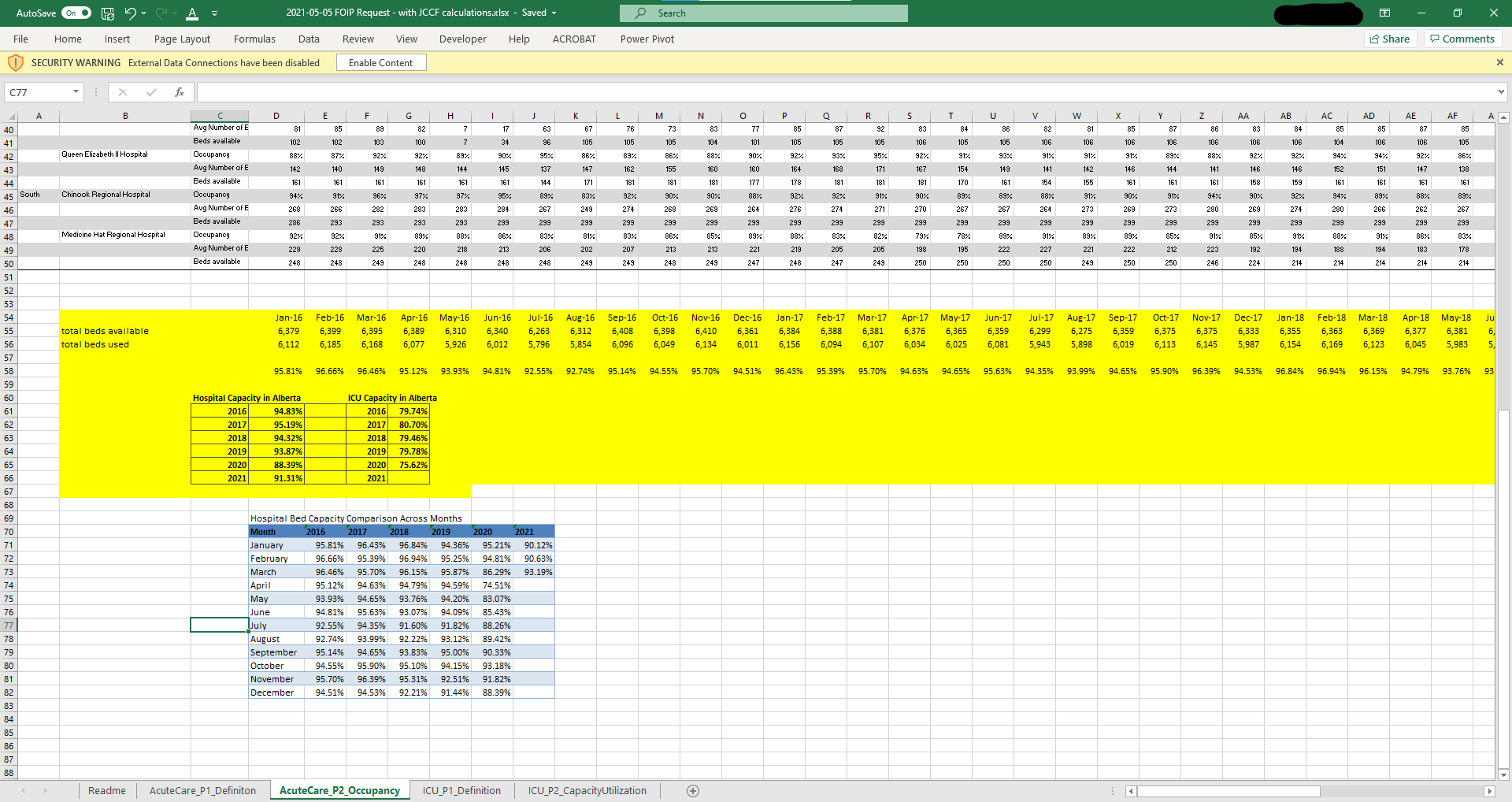Expand the Undo history dropdown arrow
This screenshot has height=802, width=1512.
pos(143,13)
